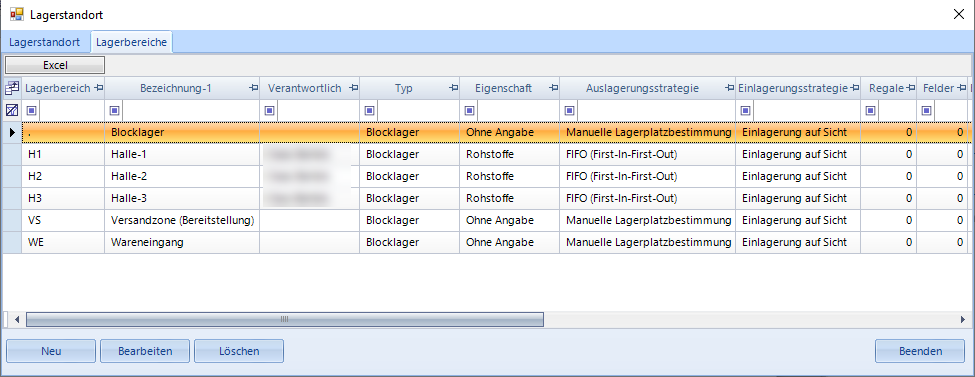Pin the Eigenschaft column
The image size is (975, 377).
point(553,88)
